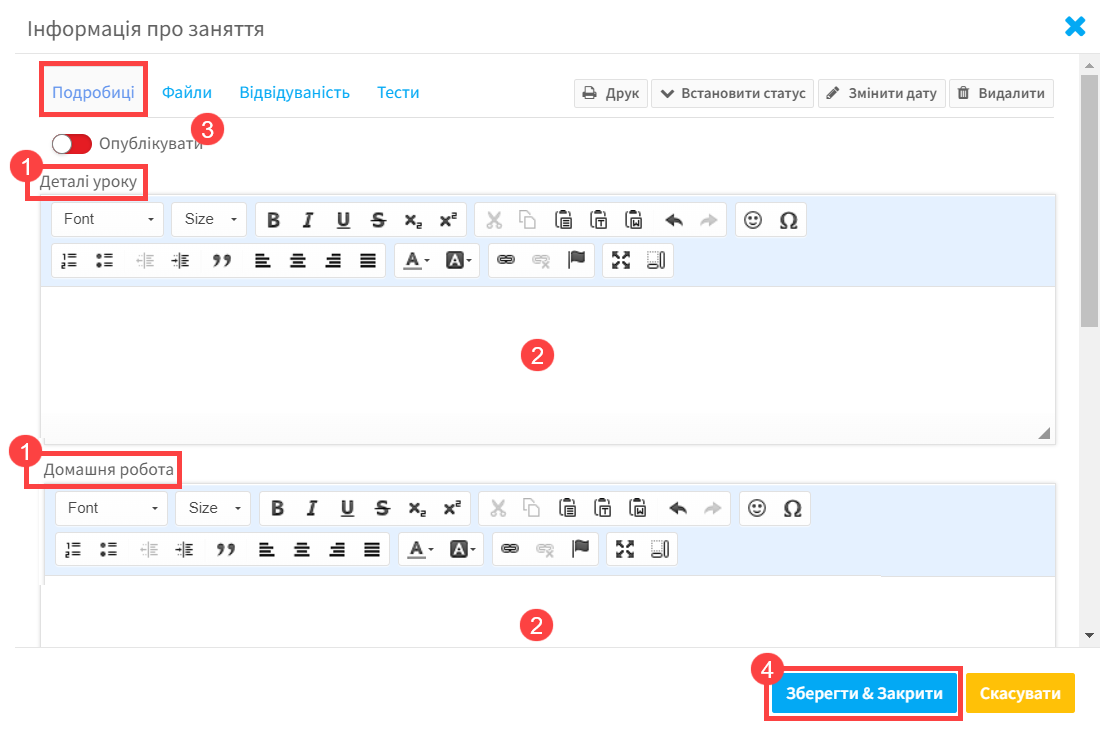This screenshot has width=1117, height=733.
Task: Toggle Italic in the Домашня робота editor
Action: [312, 509]
